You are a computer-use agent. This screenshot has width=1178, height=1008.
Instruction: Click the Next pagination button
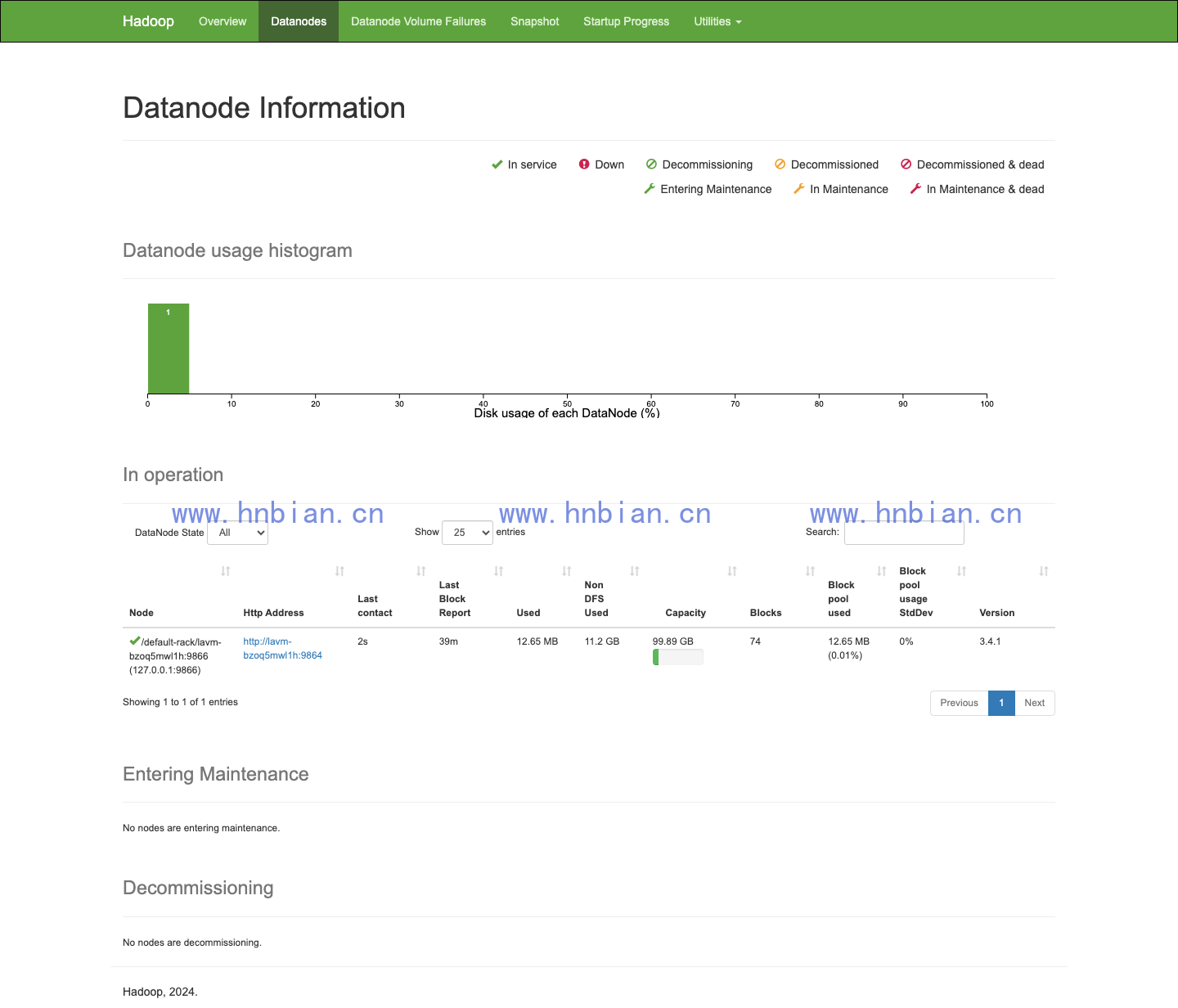coord(1035,703)
